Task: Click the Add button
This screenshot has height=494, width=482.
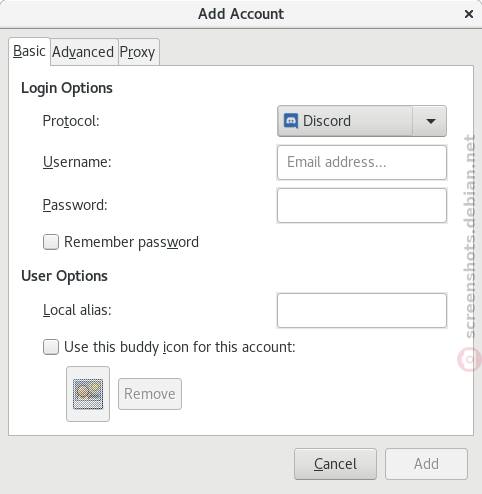Action: point(426,464)
